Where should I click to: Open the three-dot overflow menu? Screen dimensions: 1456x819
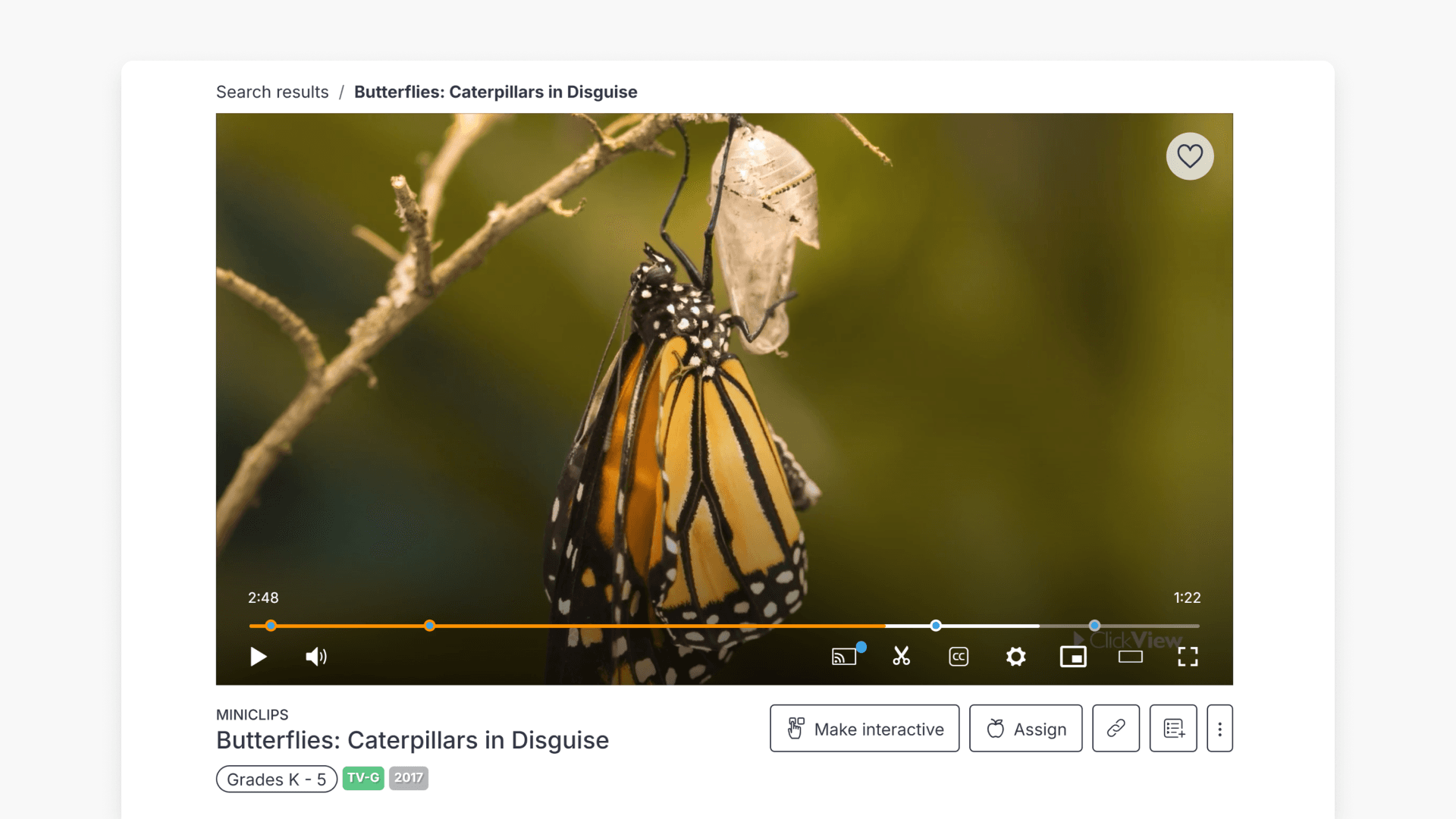1219,729
